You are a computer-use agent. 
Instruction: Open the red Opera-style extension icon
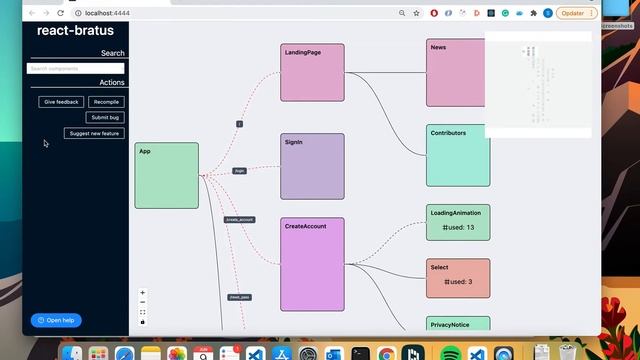(434, 13)
